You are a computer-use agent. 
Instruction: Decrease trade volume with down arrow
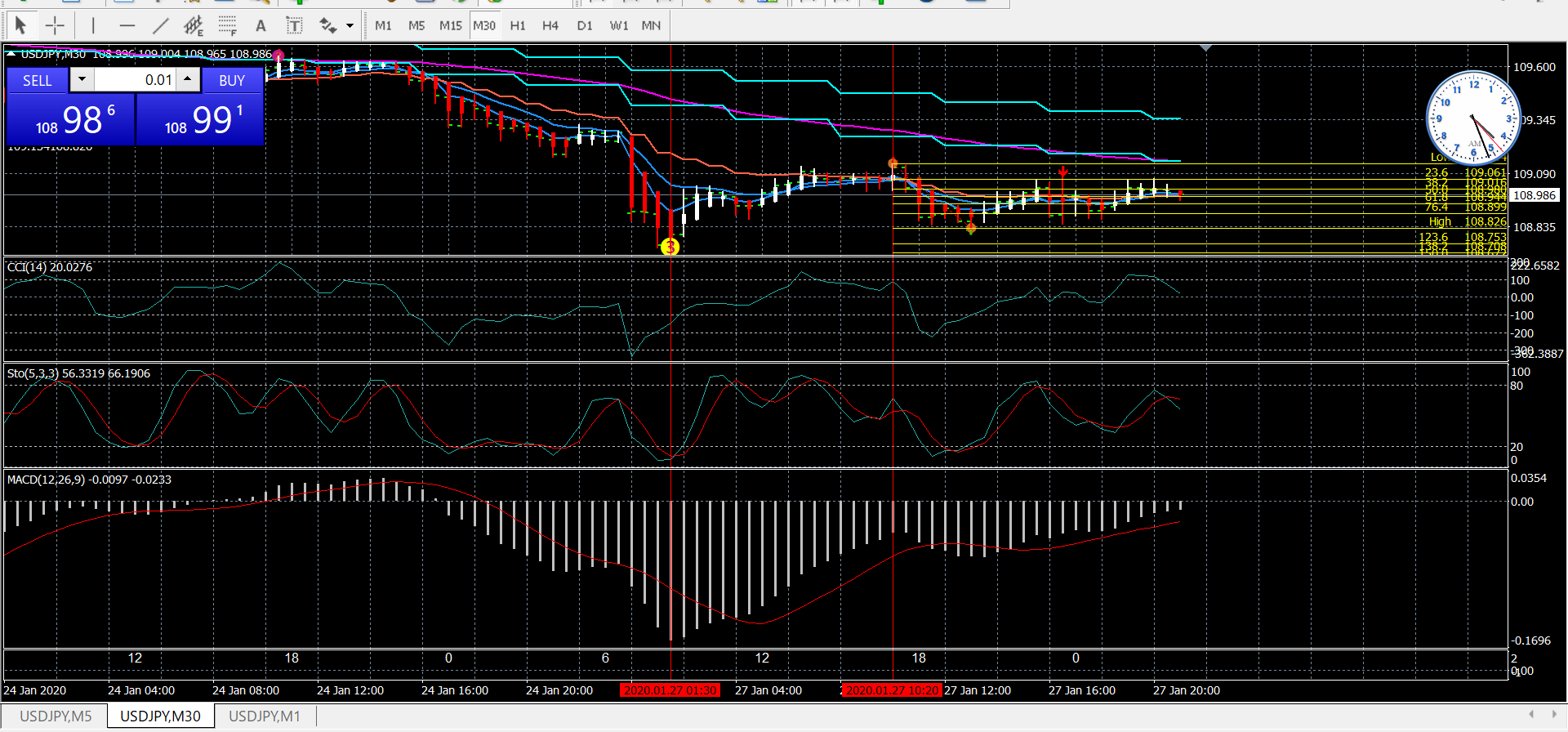click(82, 79)
